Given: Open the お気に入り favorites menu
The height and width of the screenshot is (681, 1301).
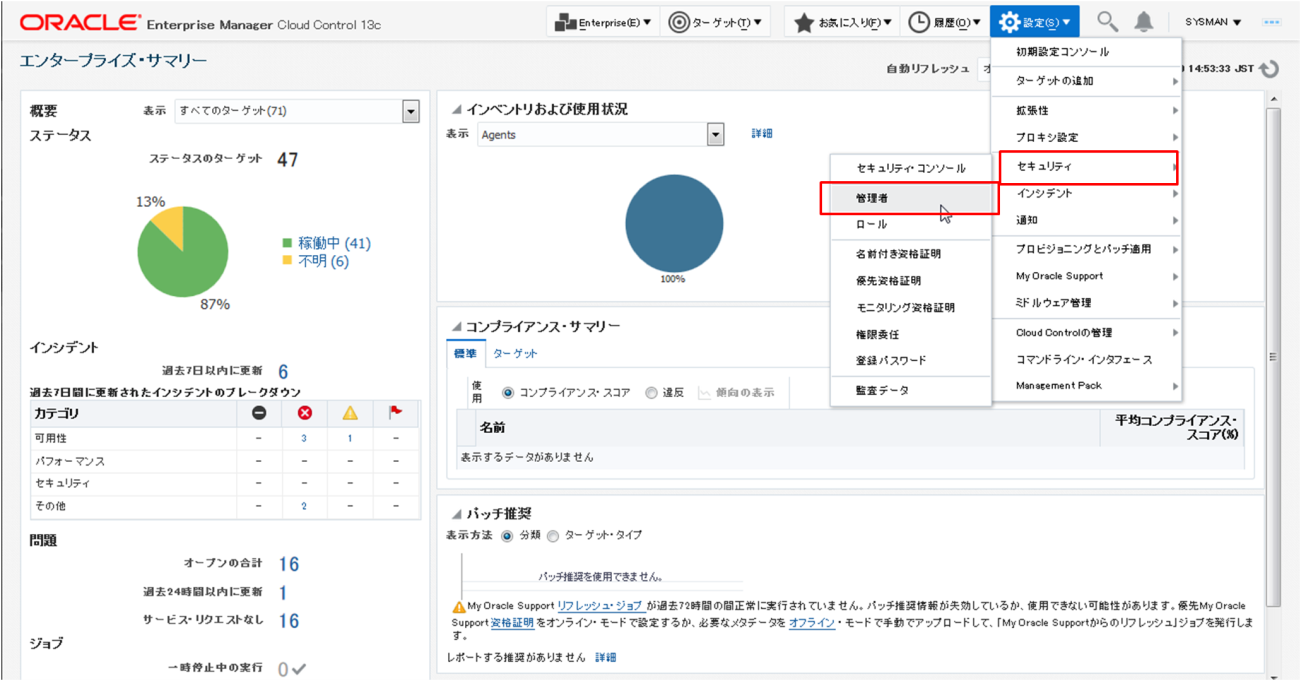Looking at the screenshot, I should (842, 22).
